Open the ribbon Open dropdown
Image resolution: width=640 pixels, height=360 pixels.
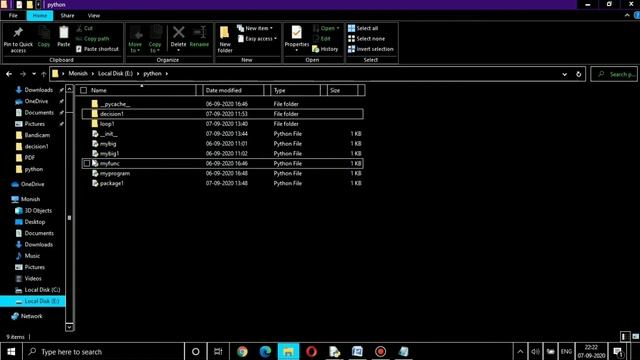326,28
